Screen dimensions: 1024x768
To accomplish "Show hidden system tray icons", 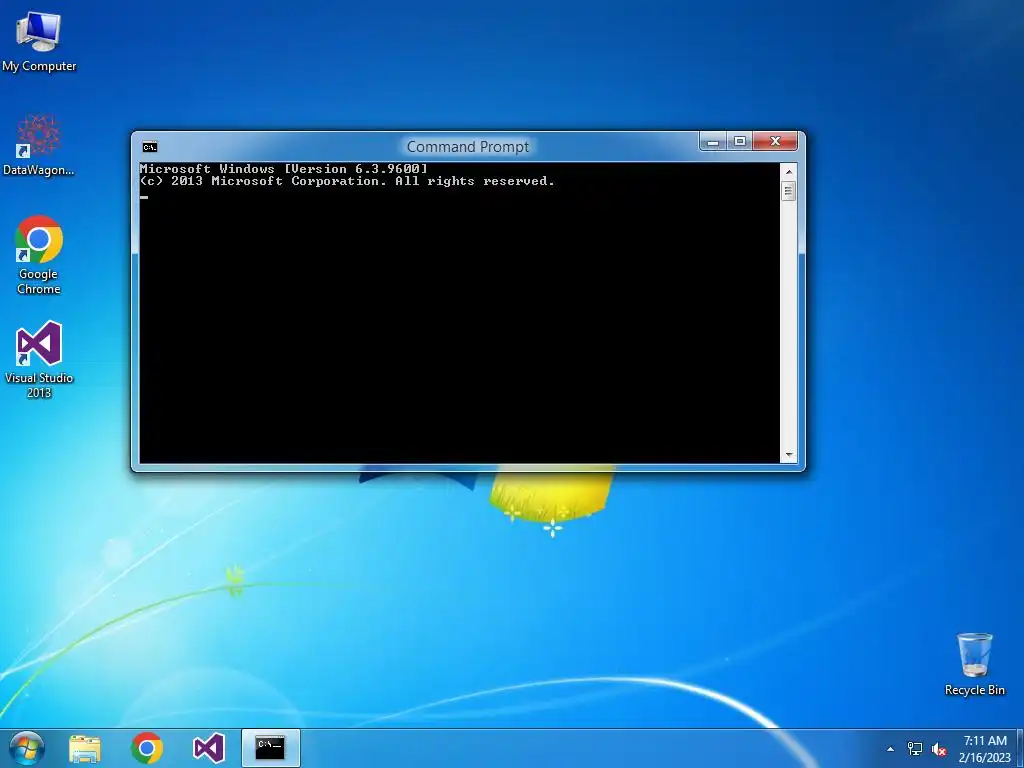I will [890, 749].
